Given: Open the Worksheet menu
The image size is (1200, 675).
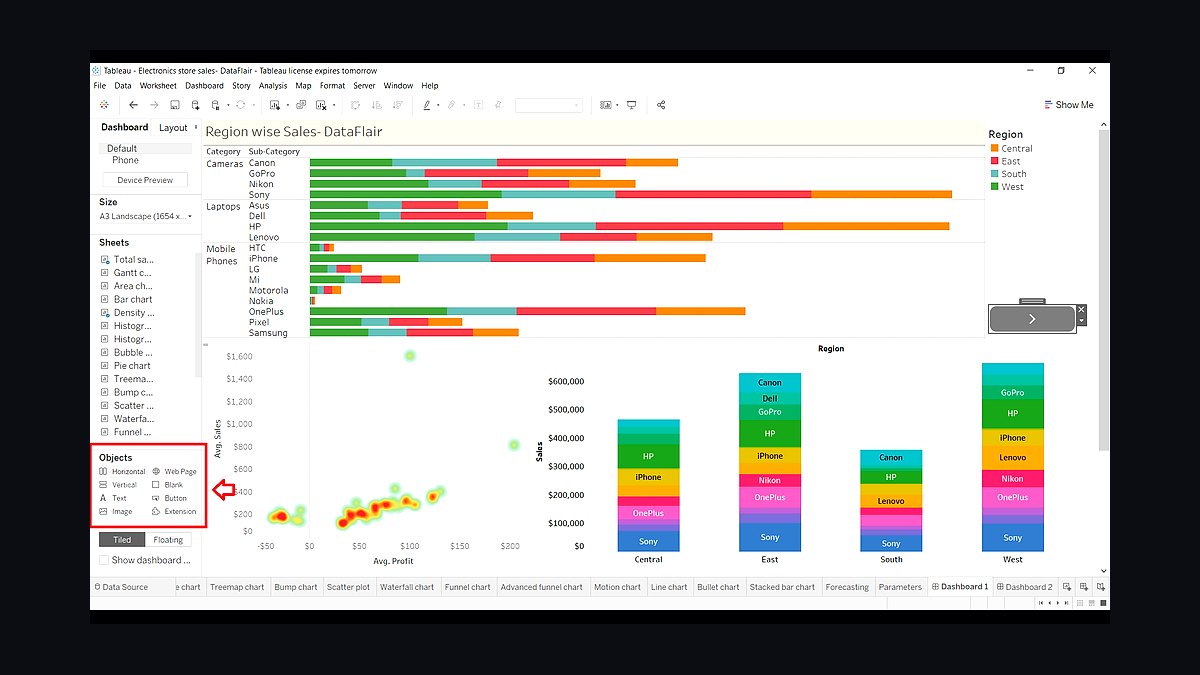Looking at the screenshot, I should coord(158,86).
